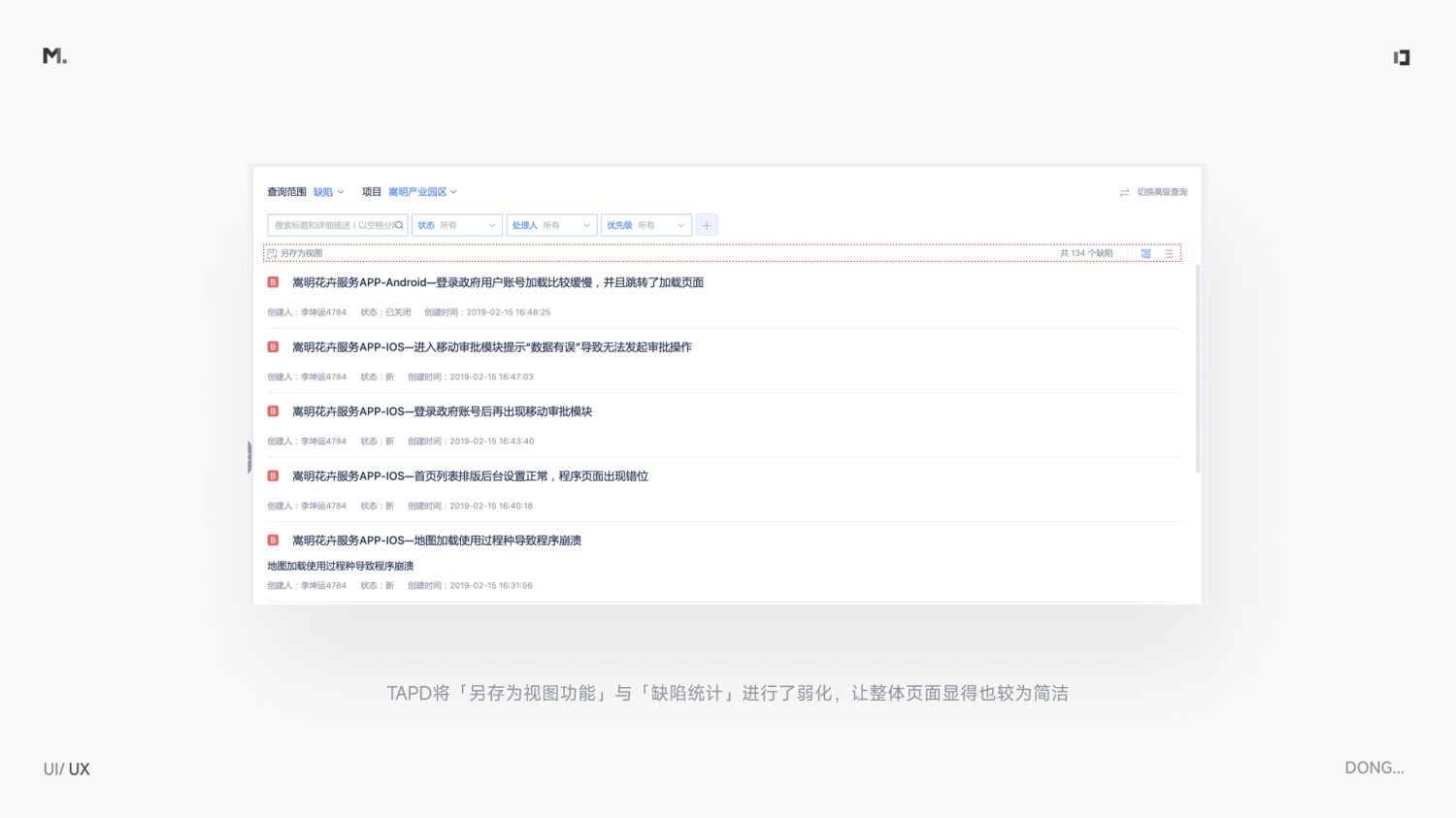Click the vertical scrollbar of the defect list
Viewport: 1456px width, 818px height.
click(1197, 369)
